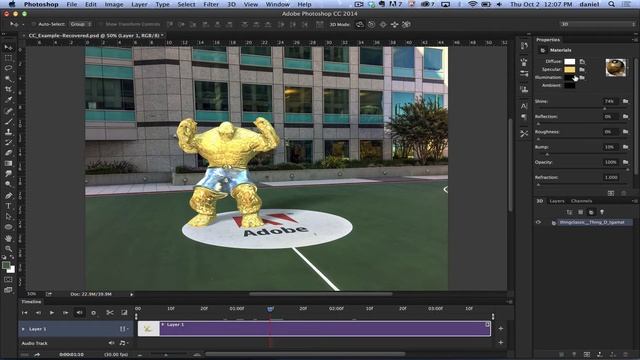
Task: Click the Drag 3D Object mode icon
Action: pyautogui.click(x=383, y=24)
